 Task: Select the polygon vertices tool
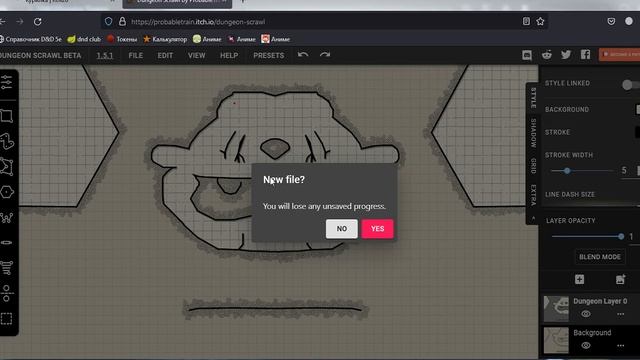click(x=7, y=167)
